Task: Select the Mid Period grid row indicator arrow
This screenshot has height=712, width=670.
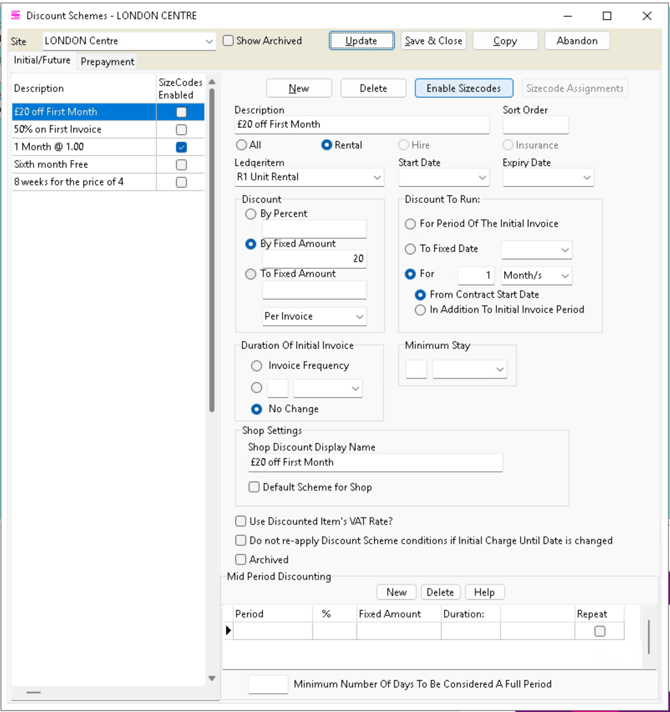Action: 228,630
